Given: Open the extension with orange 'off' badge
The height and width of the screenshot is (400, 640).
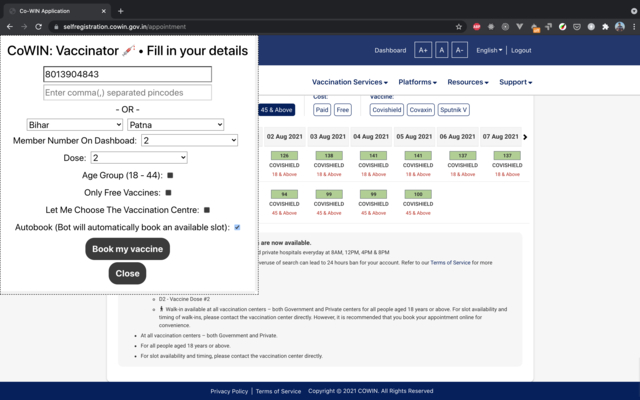Looking at the screenshot, I should tap(534, 27).
